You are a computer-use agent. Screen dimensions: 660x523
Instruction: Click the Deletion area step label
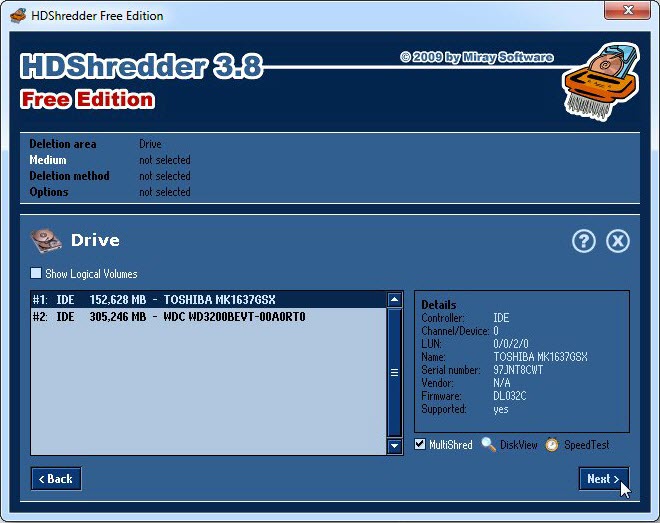63,144
